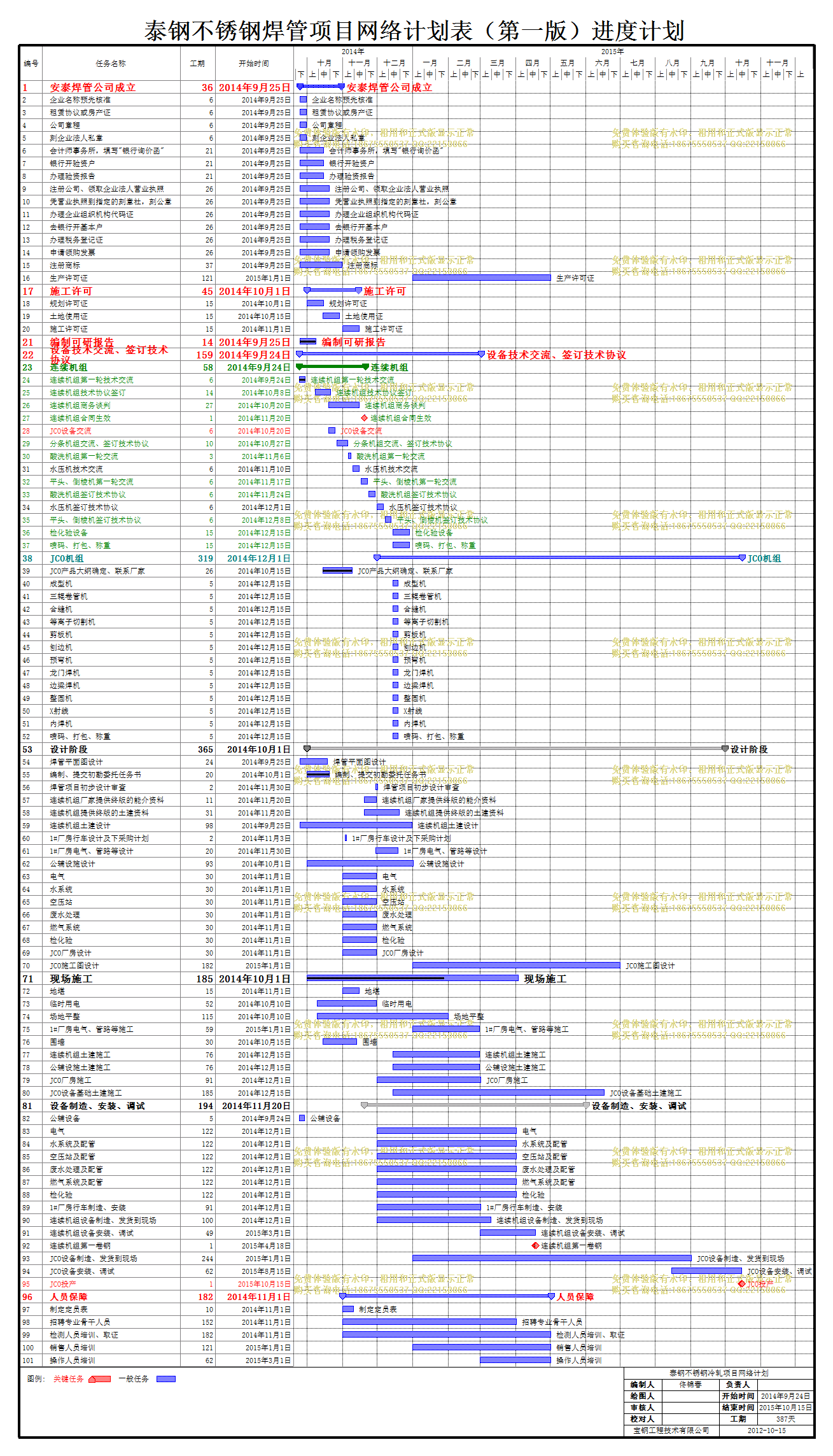This screenshot has width=833, height=1456.
Task: Select task name 酸洗机组第一轮交流 in the table
Action: pos(84,456)
